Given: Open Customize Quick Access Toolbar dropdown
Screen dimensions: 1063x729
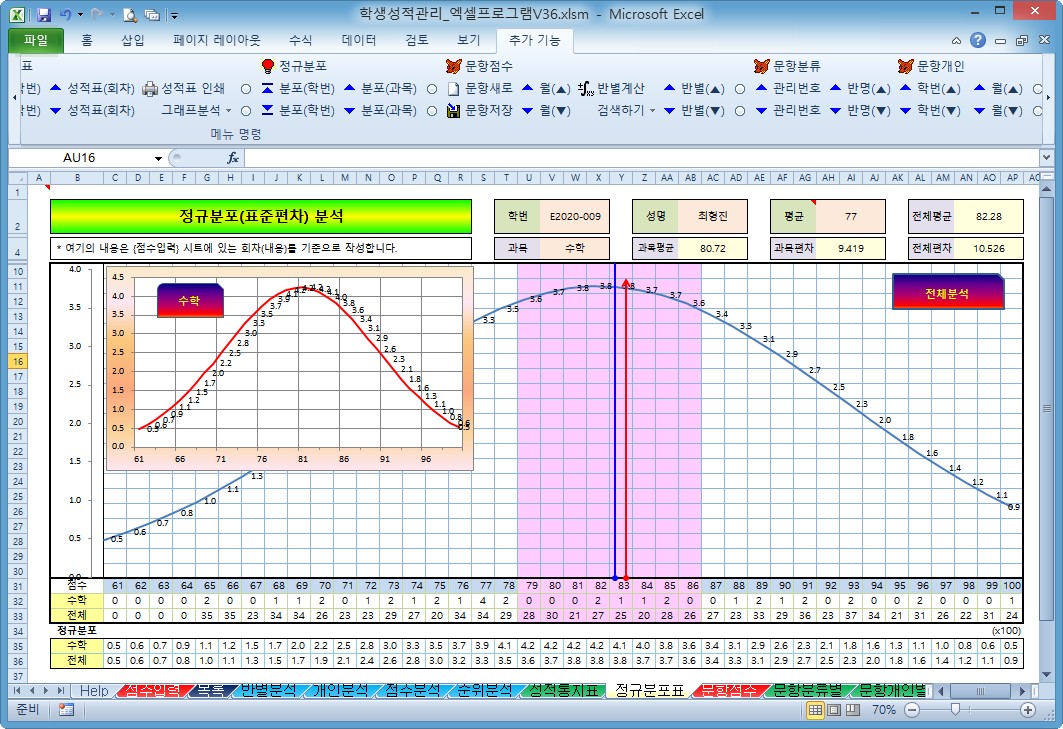Looking at the screenshot, I should point(174,14).
